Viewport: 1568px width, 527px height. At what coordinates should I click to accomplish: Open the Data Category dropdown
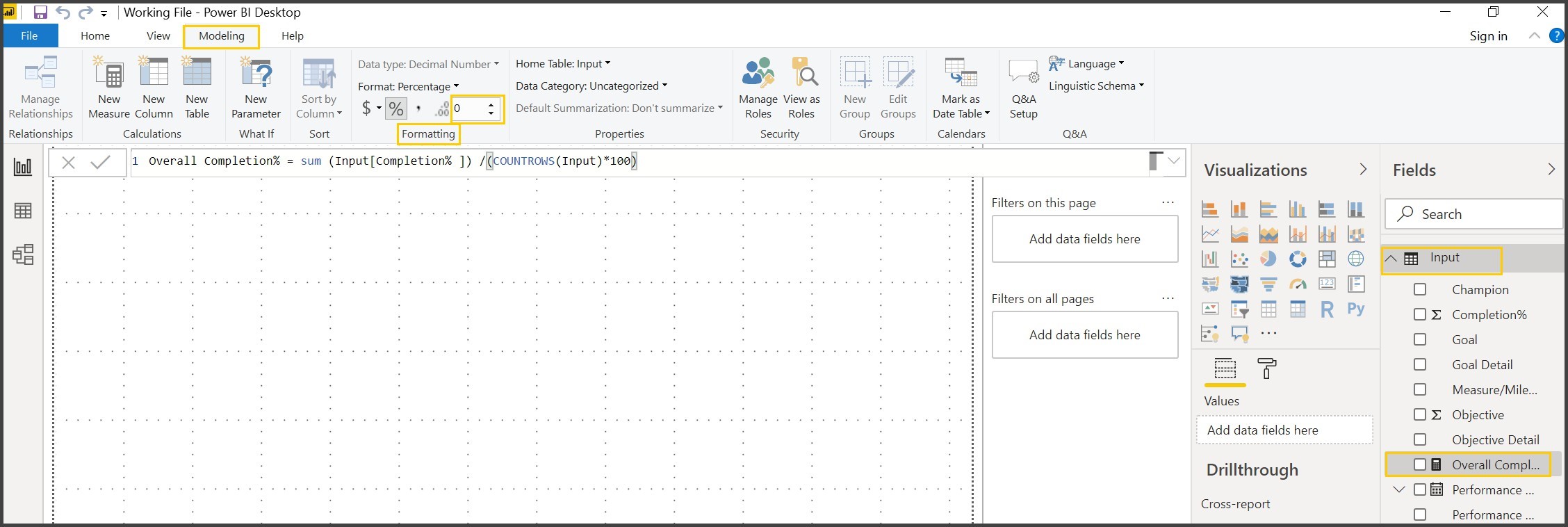[591, 86]
